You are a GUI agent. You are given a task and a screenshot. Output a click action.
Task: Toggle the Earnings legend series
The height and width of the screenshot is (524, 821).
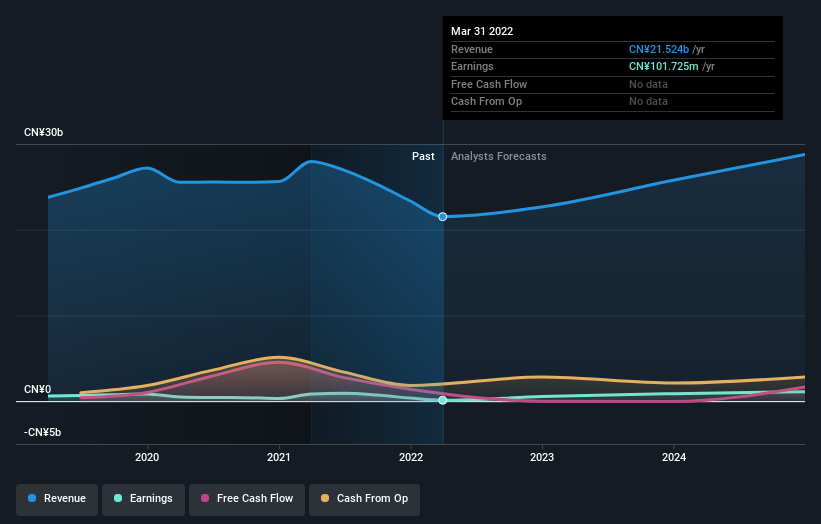(143, 499)
